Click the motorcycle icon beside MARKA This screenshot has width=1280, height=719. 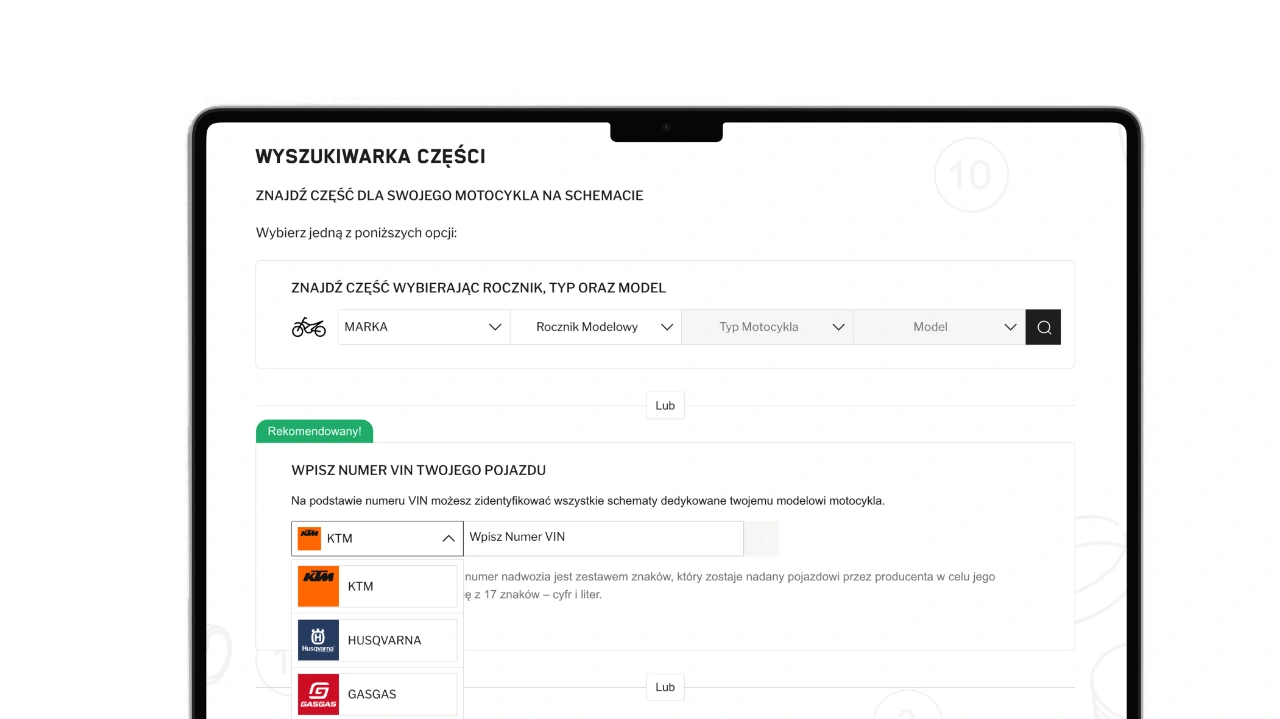click(x=309, y=327)
